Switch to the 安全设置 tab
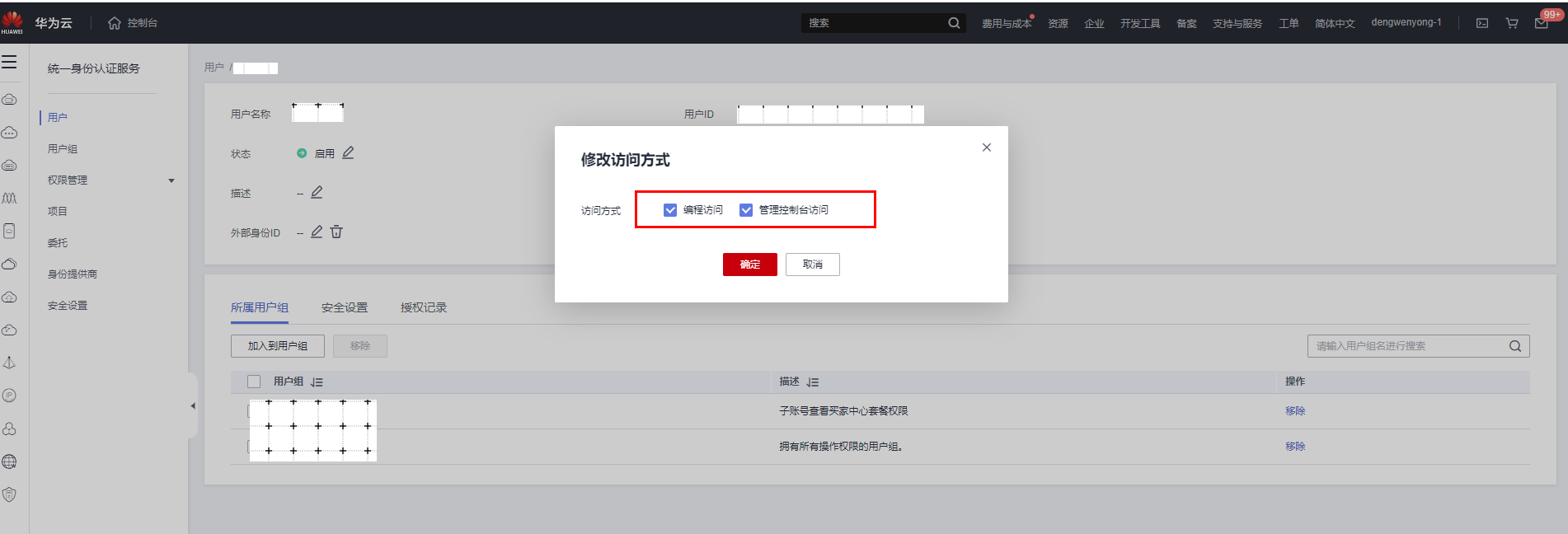Image resolution: width=1568 pixels, height=534 pixels. click(345, 307)
